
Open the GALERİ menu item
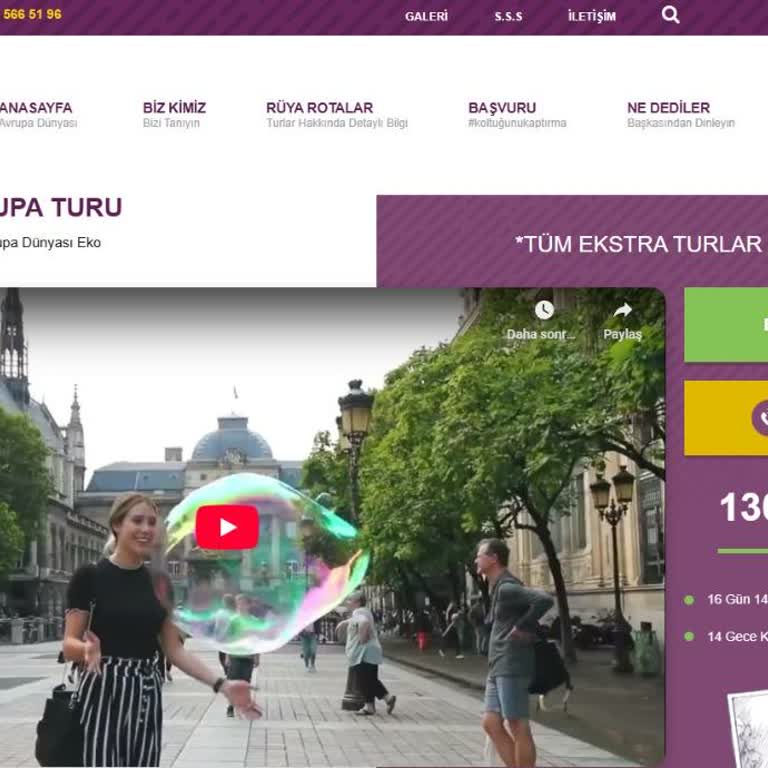coord(426,17)
